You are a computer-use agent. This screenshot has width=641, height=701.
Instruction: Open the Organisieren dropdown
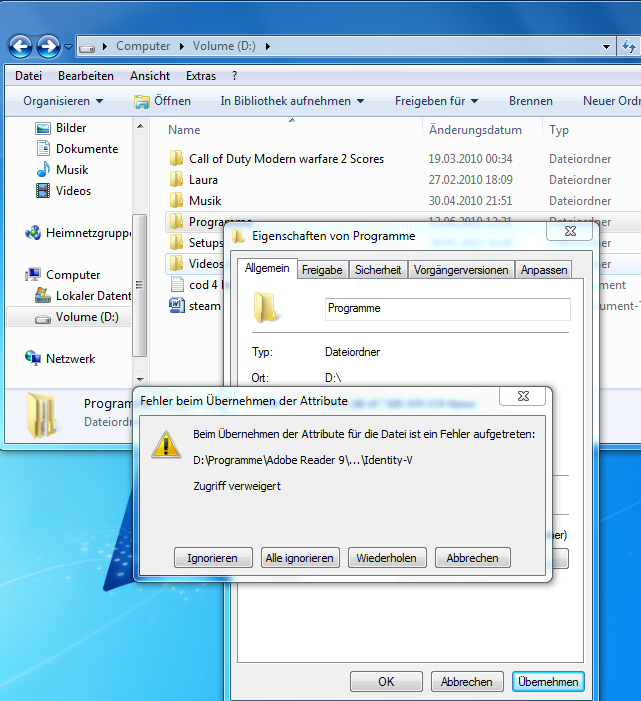[x=63, y=101]
